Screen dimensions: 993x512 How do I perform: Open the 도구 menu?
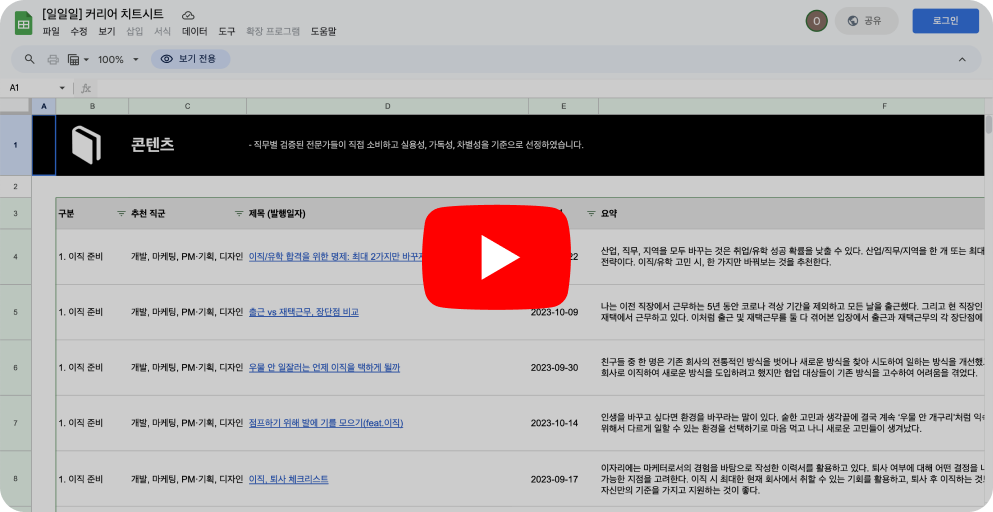tap(227, 31)
